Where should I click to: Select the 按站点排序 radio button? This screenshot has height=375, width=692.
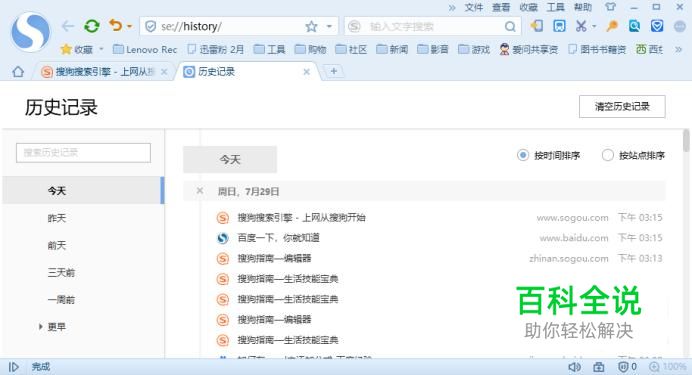point(608,155)
